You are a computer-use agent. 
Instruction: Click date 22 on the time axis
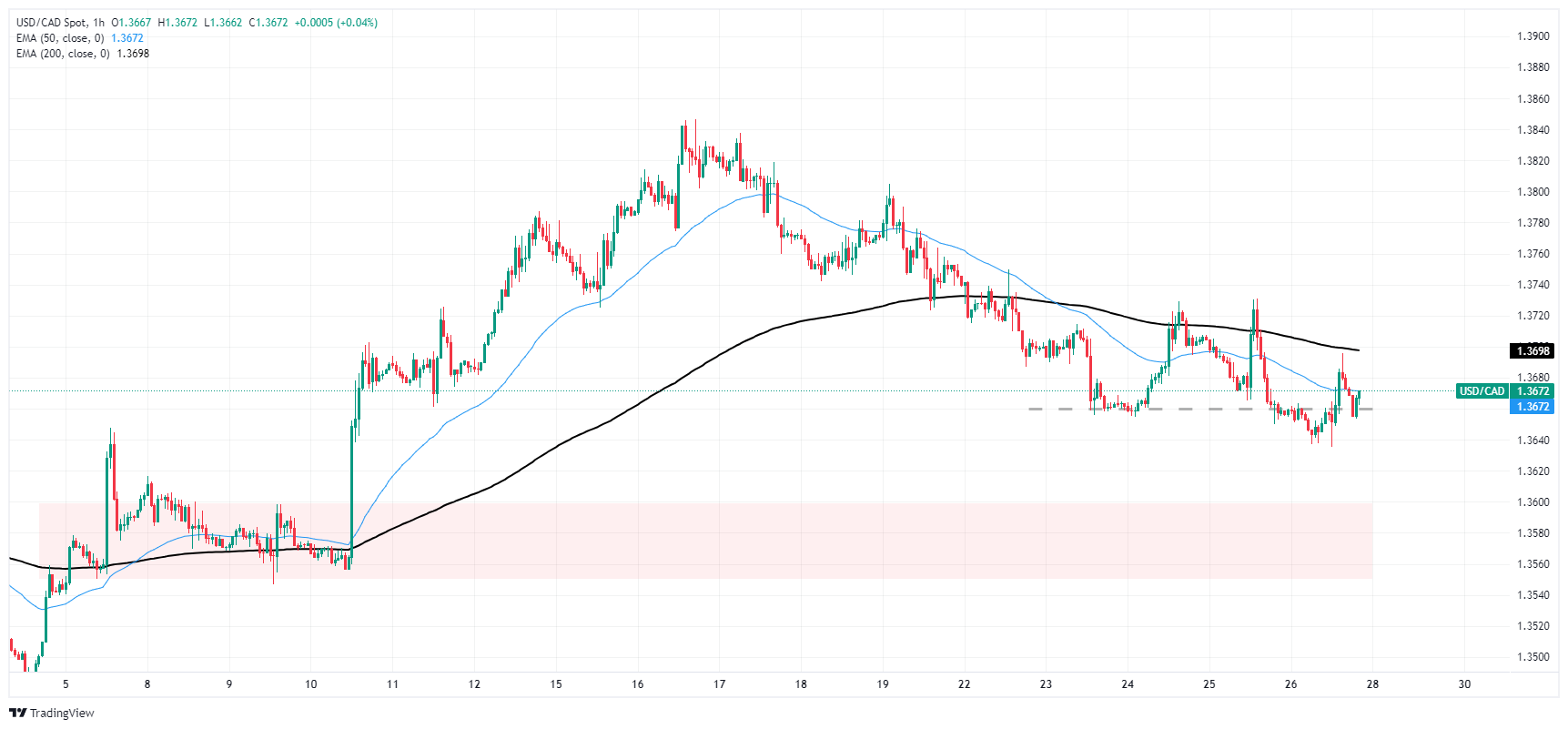964,684
